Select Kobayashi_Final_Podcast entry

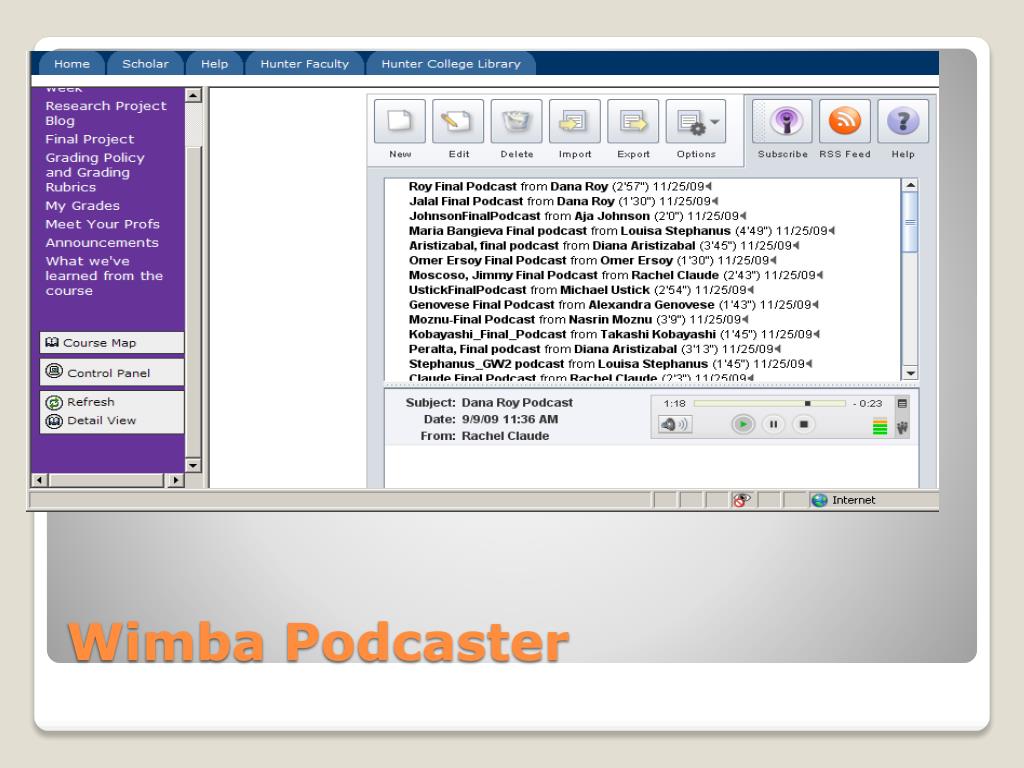pyautogui.click(x=614, y=334)
